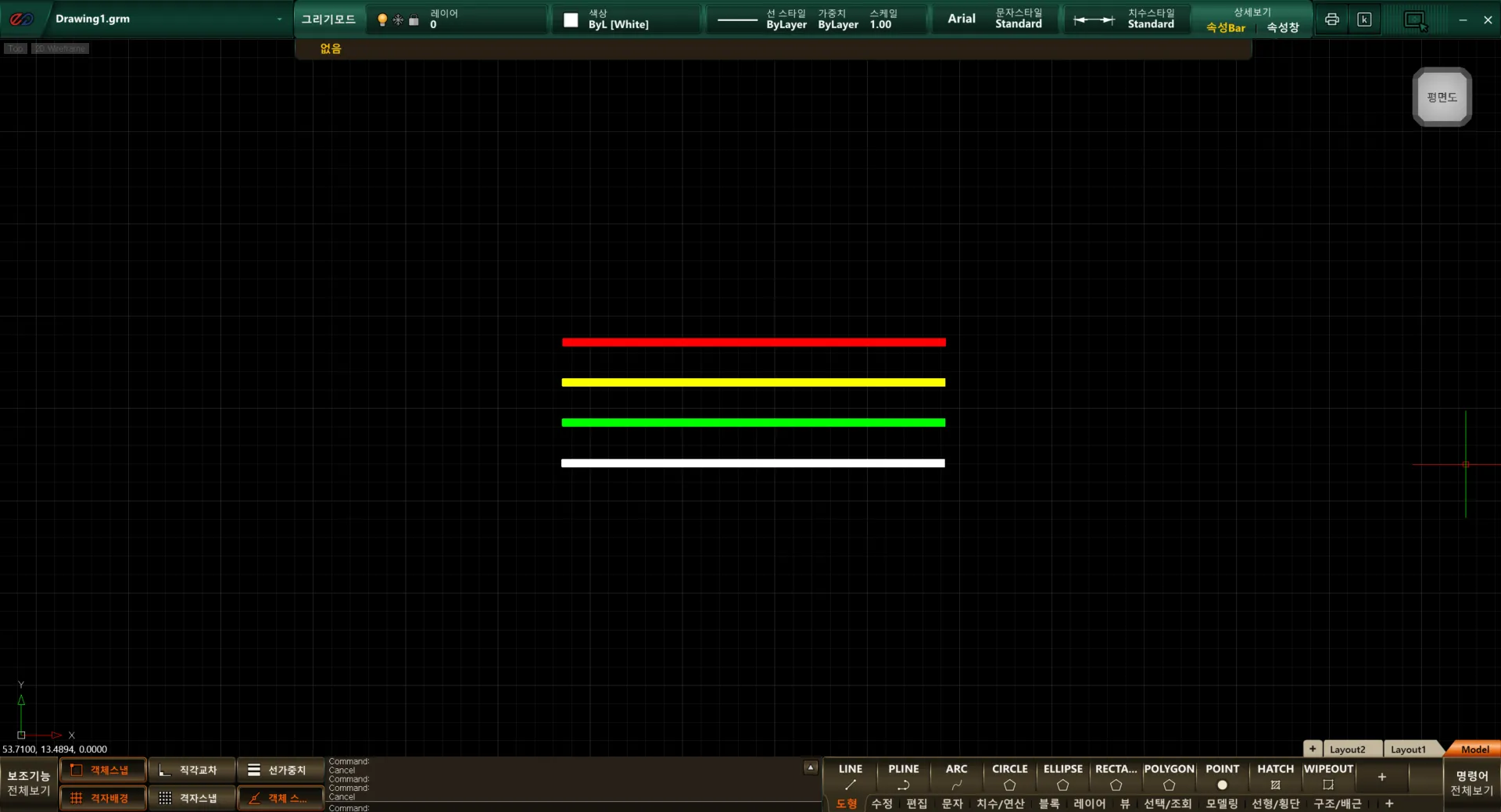Select the POINT tool

point(1222,776)
